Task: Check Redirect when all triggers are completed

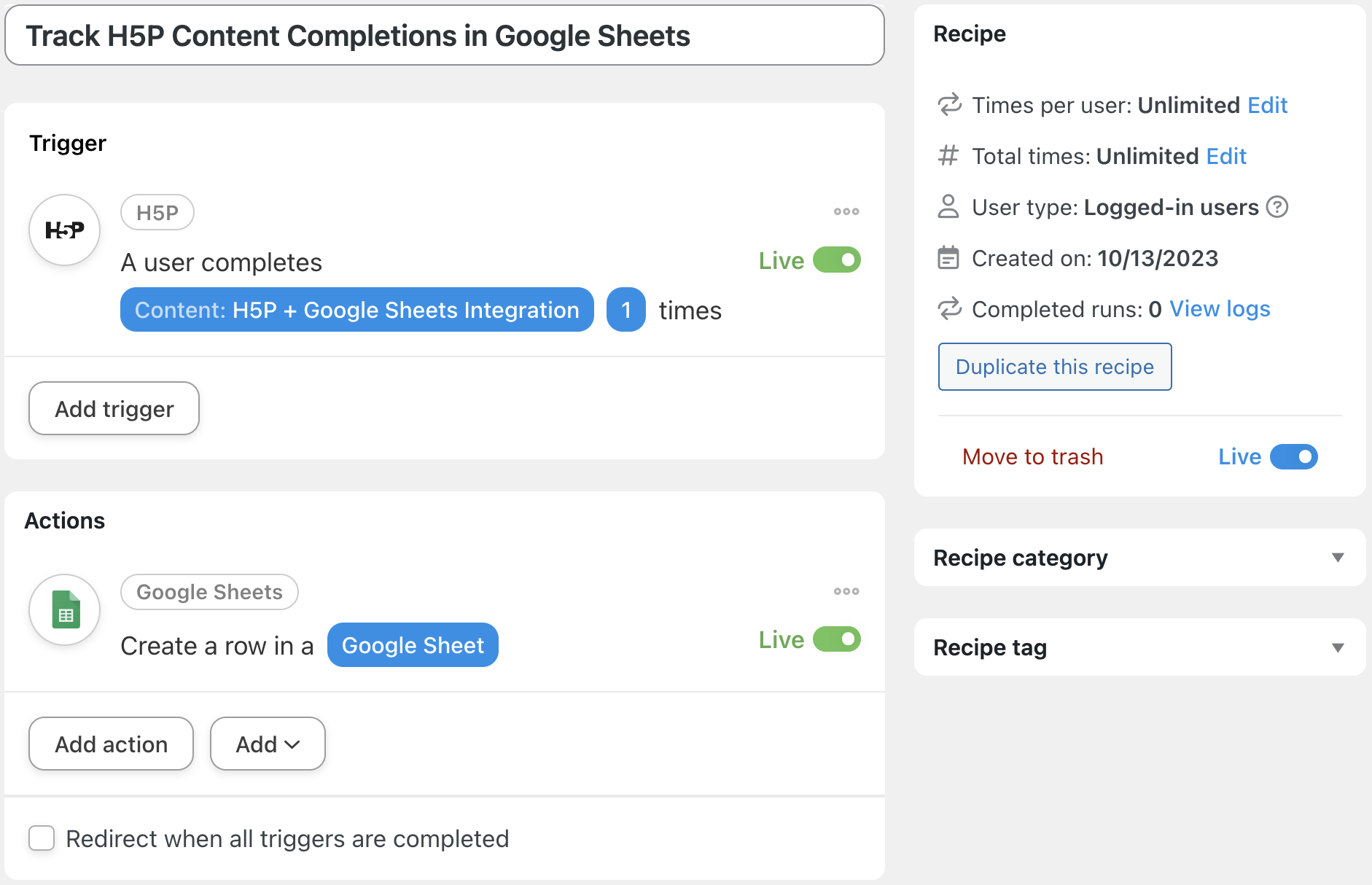Action: coord(42,838)
